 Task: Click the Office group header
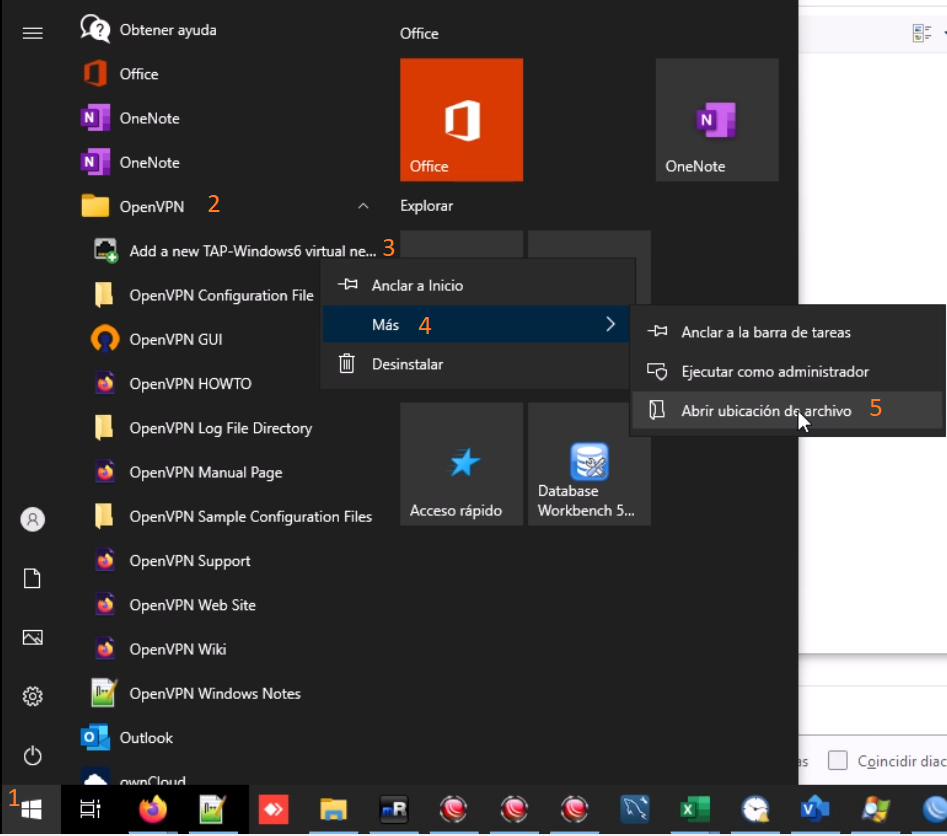click(419, 33)
